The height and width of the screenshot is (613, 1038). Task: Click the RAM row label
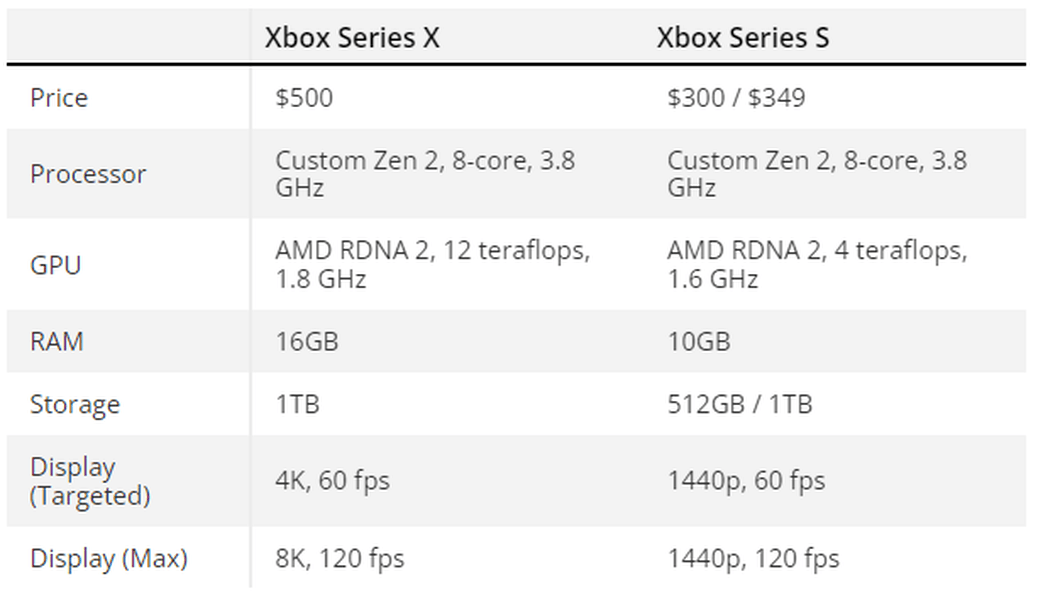(x=57, y=342)
